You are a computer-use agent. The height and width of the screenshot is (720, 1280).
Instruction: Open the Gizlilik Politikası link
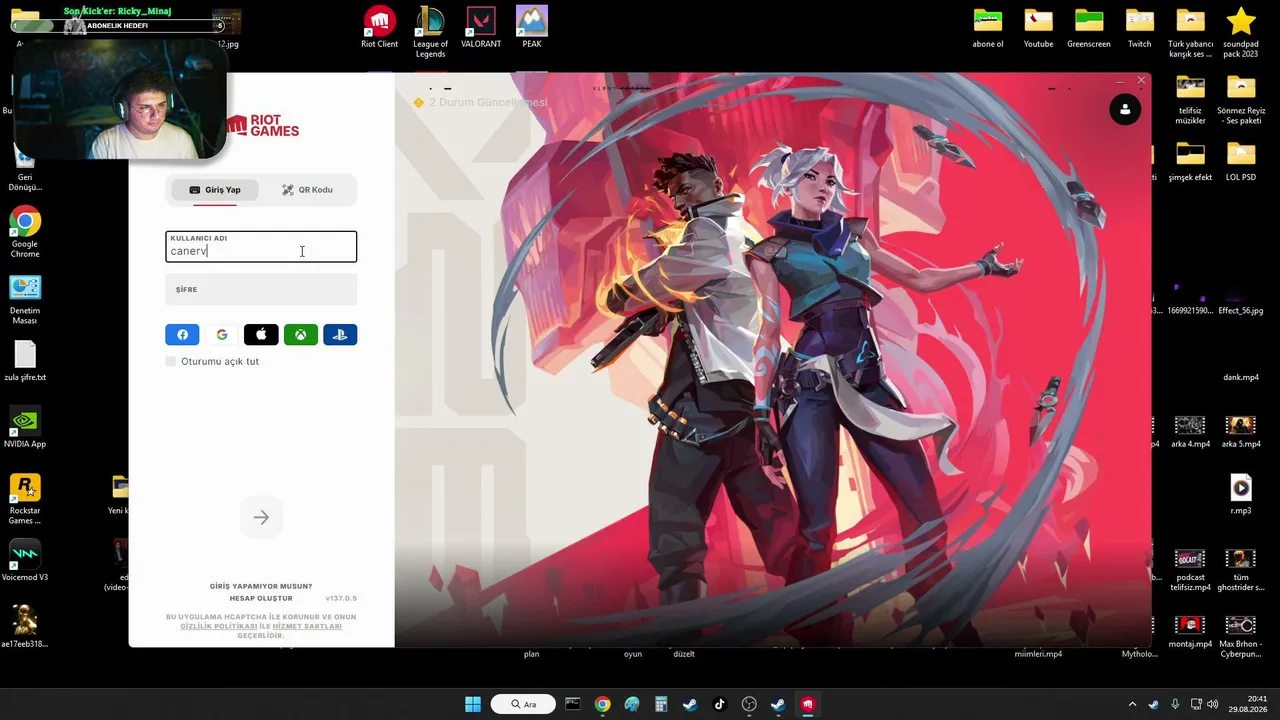click(219, 626)
